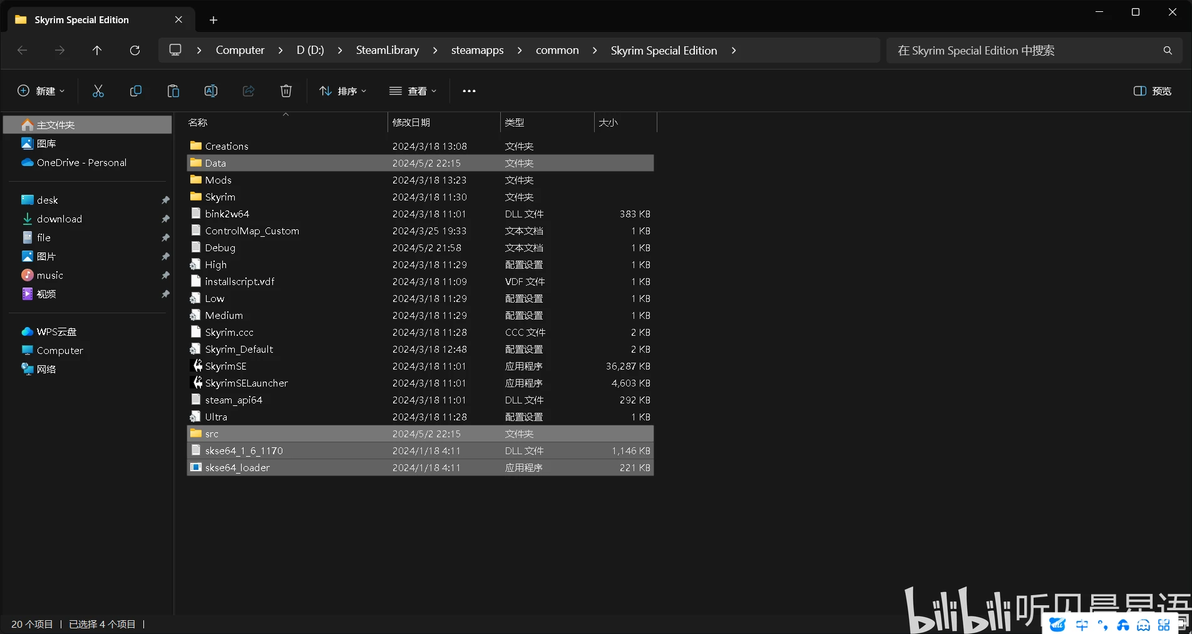Select the Skyrim.ccc file
The image size is (1192, 634).
(420, 332)
